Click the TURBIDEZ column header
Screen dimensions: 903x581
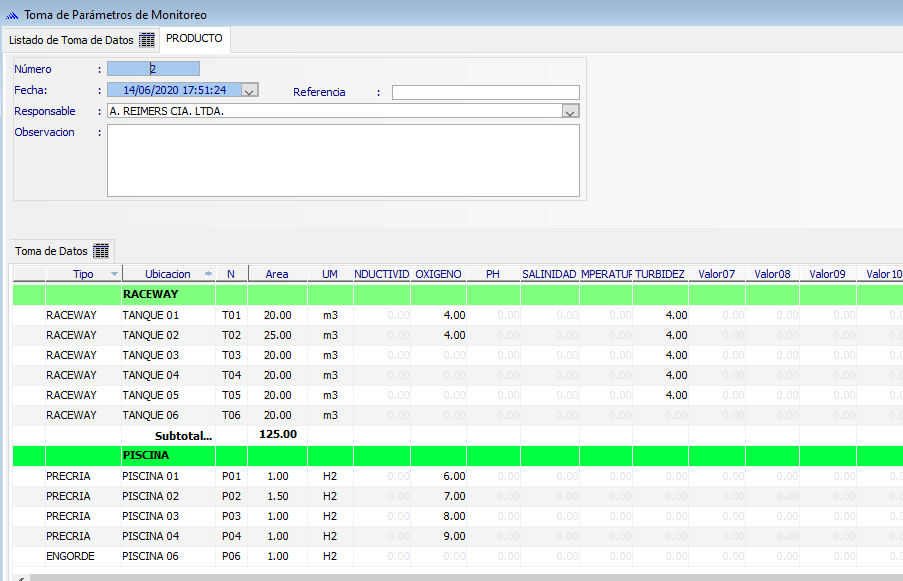660,274
